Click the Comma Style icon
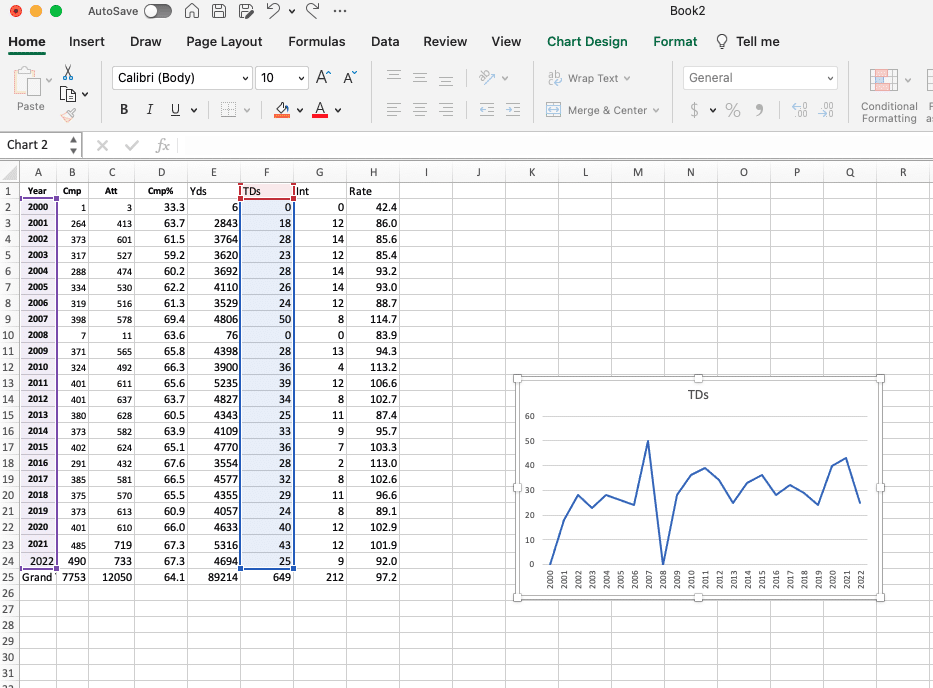Image resolution: width=933 pixels, height=688 pixels. pos(759,110)
